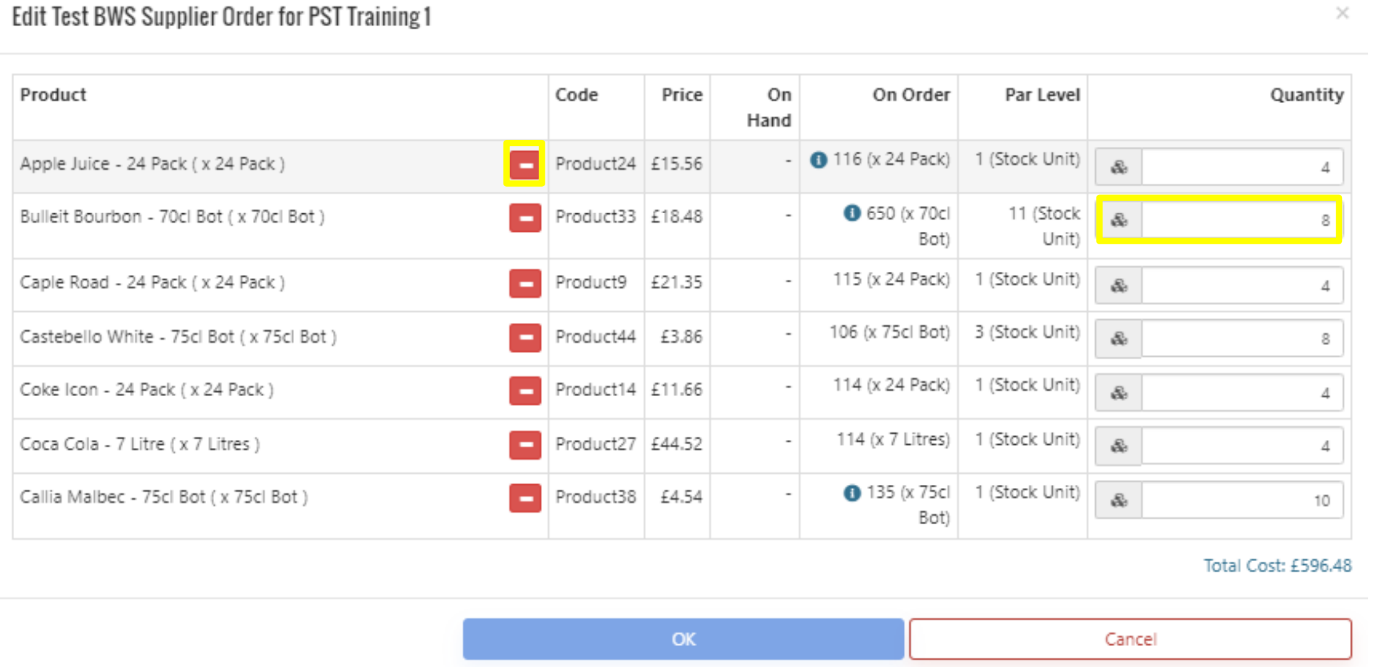Click the Caple Road quantity field
The width and height of the screenshot is (1375, 667).
[1240, 286]
